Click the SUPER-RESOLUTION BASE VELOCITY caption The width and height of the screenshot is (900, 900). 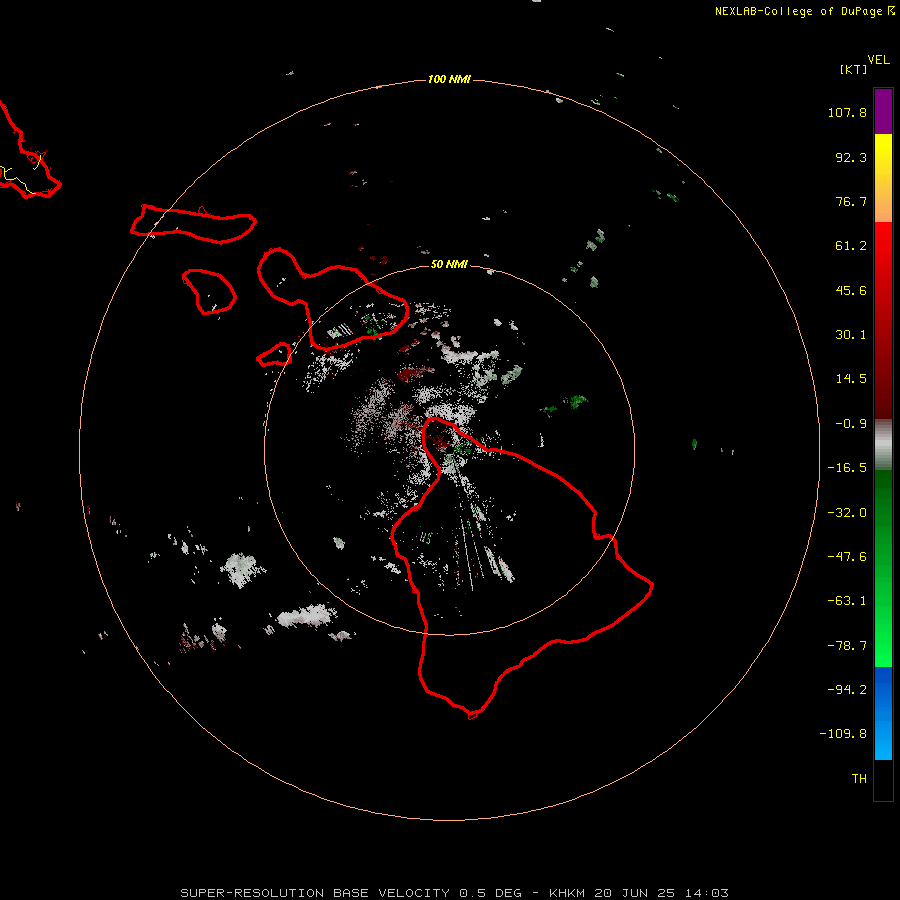pyautogui.click(x=455, y=893)
